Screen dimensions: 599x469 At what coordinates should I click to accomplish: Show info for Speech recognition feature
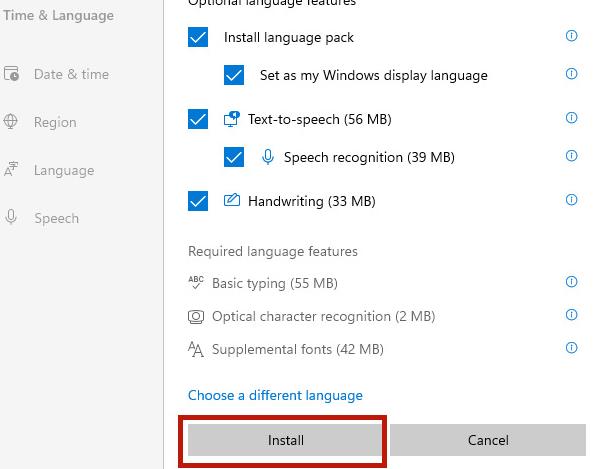tap(571, 155)
